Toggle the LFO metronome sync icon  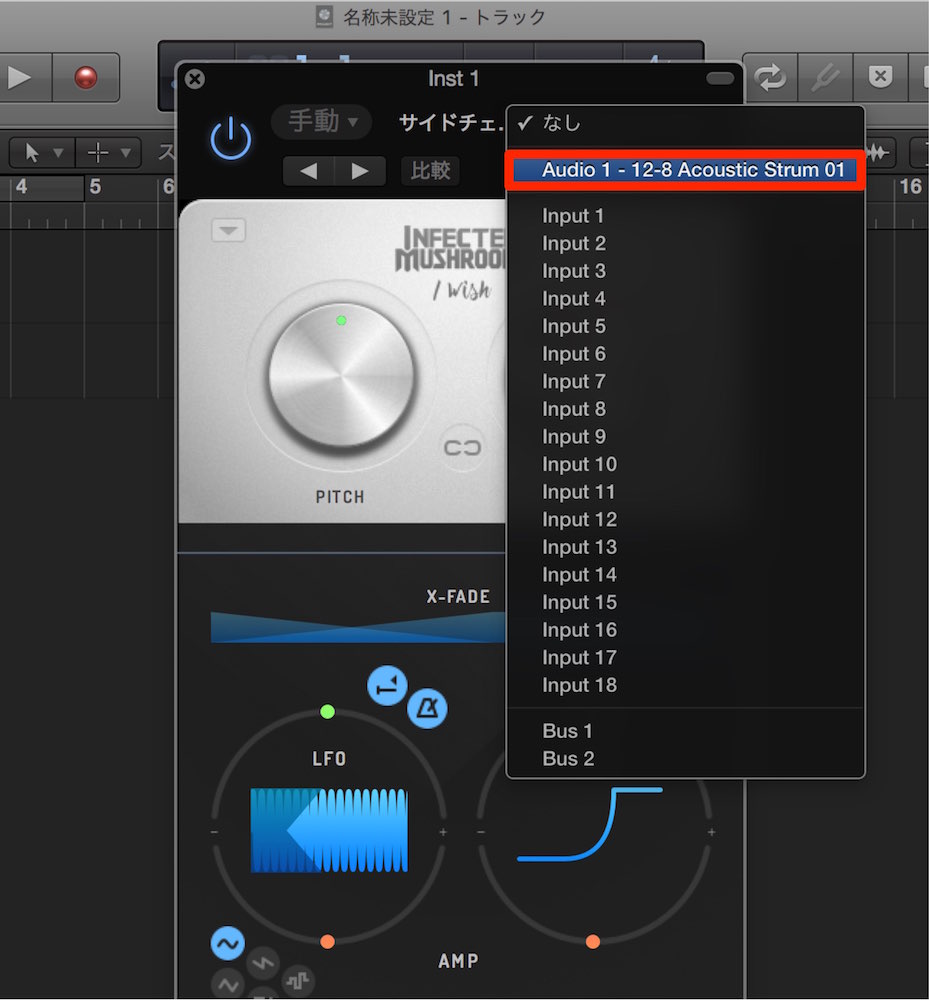427,709
